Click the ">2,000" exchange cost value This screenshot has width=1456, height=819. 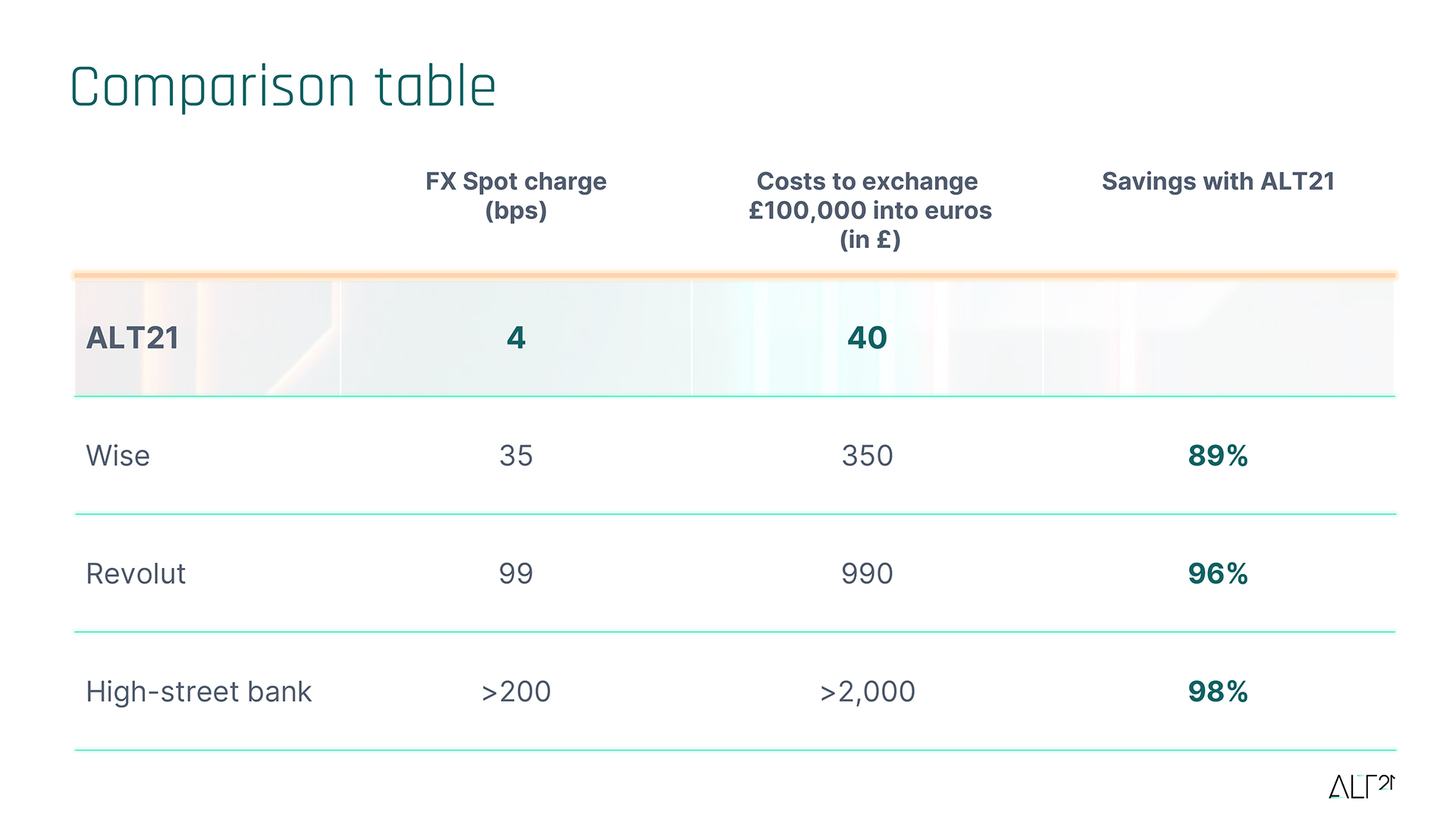click(867, 692)
